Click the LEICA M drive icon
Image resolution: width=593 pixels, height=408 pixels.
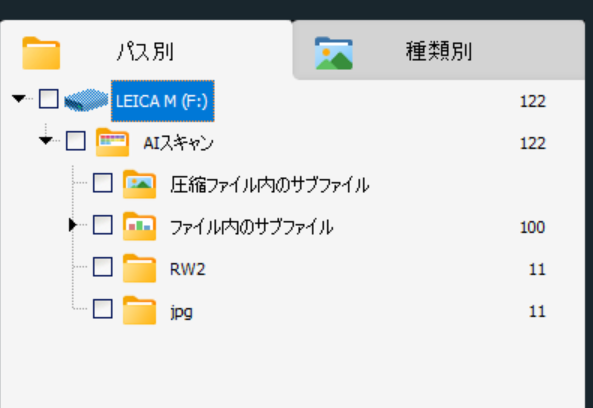(86, 101)
